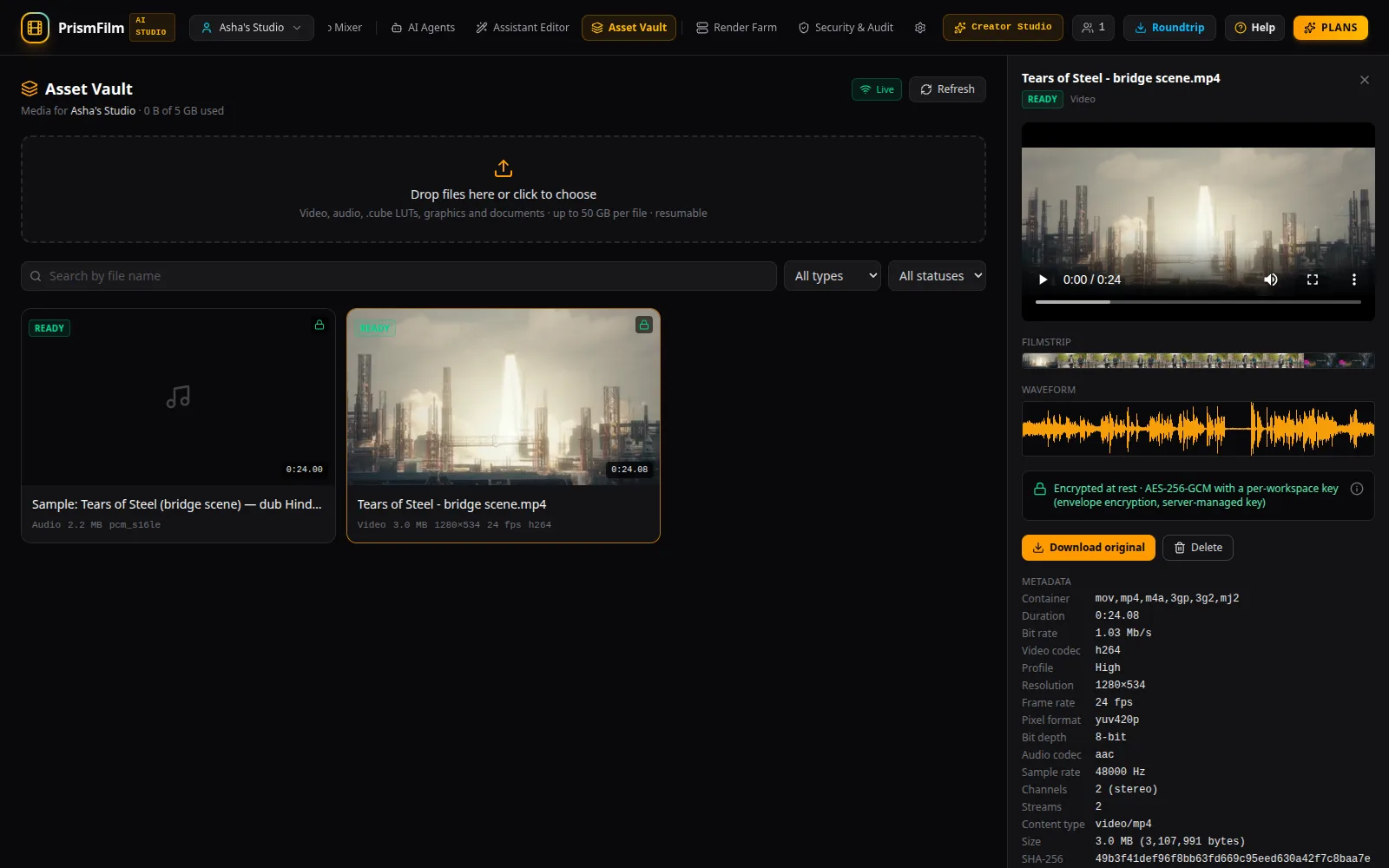Open the Asha's Studio workspace dropdown
Image resolution: width=1389 pixels, height=868 pixels.
tap(252, 28)
